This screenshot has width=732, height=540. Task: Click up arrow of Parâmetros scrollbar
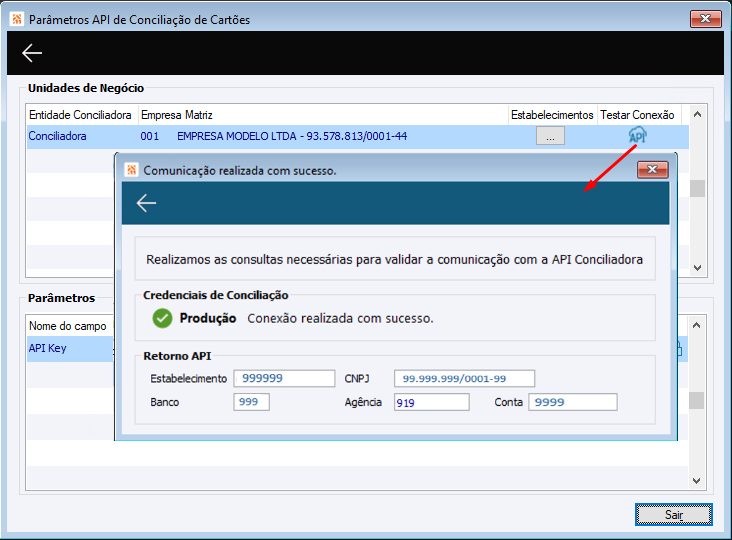pos(697,325)
